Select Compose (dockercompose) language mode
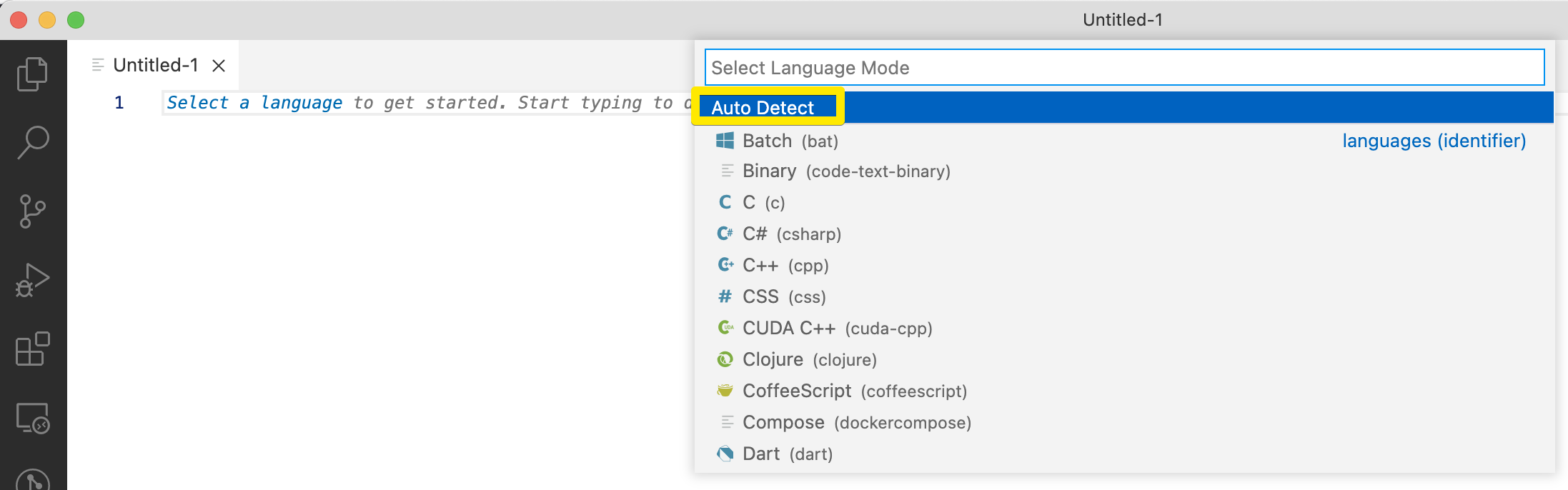 [x=856, y=423]
